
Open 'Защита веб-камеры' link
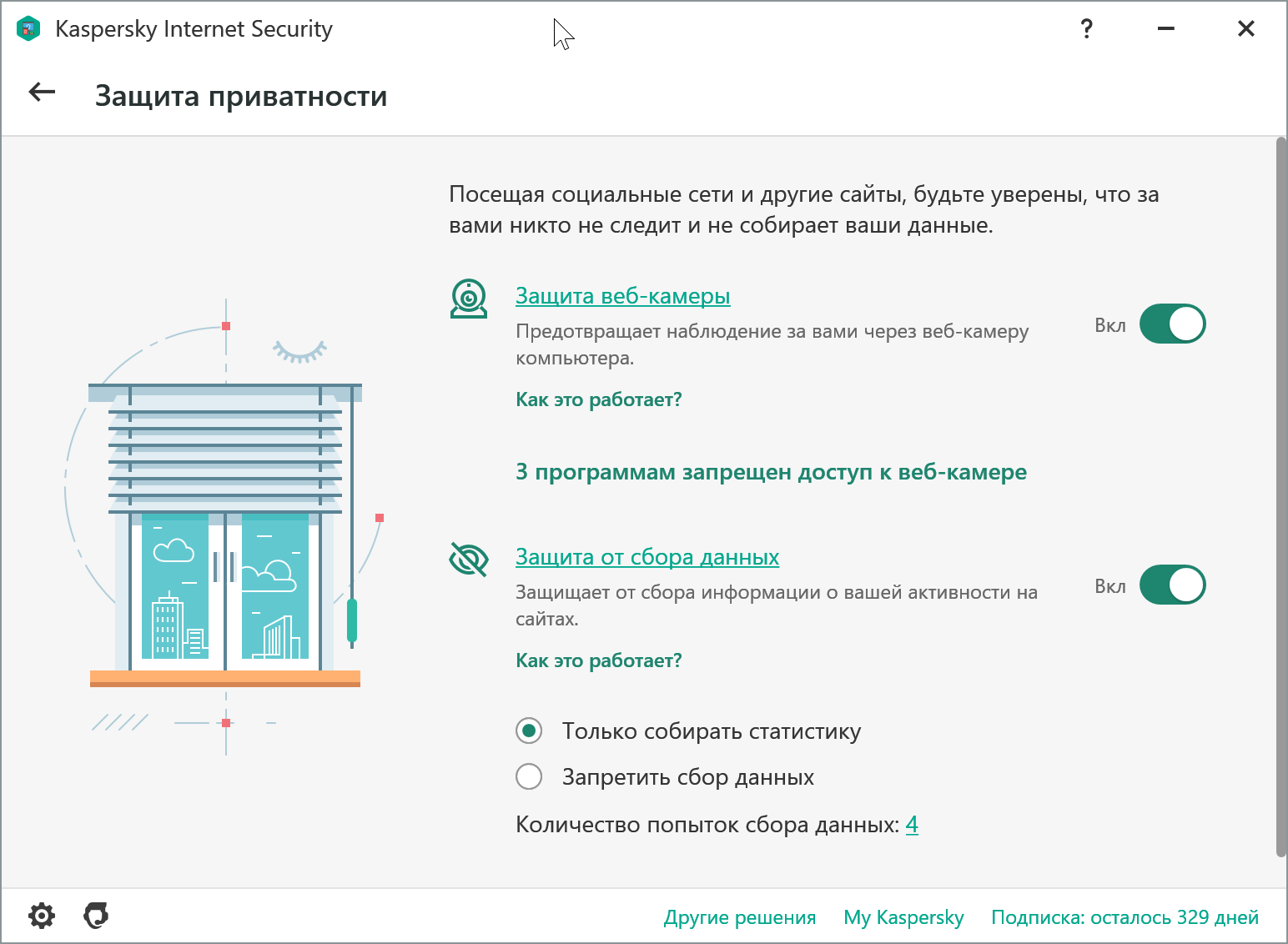coord(623,296)
